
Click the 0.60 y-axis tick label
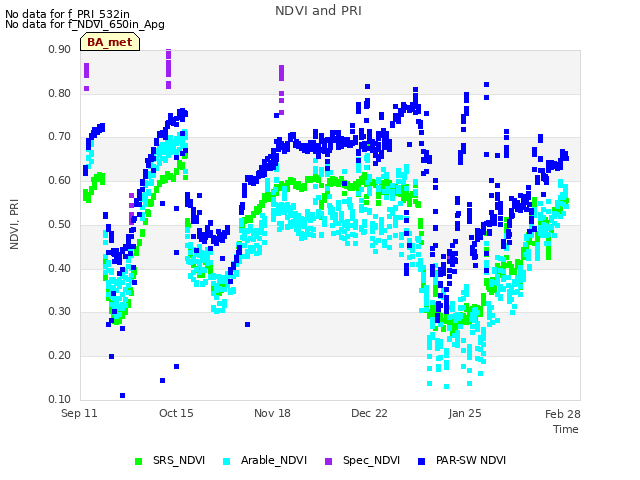coord(60,180)
